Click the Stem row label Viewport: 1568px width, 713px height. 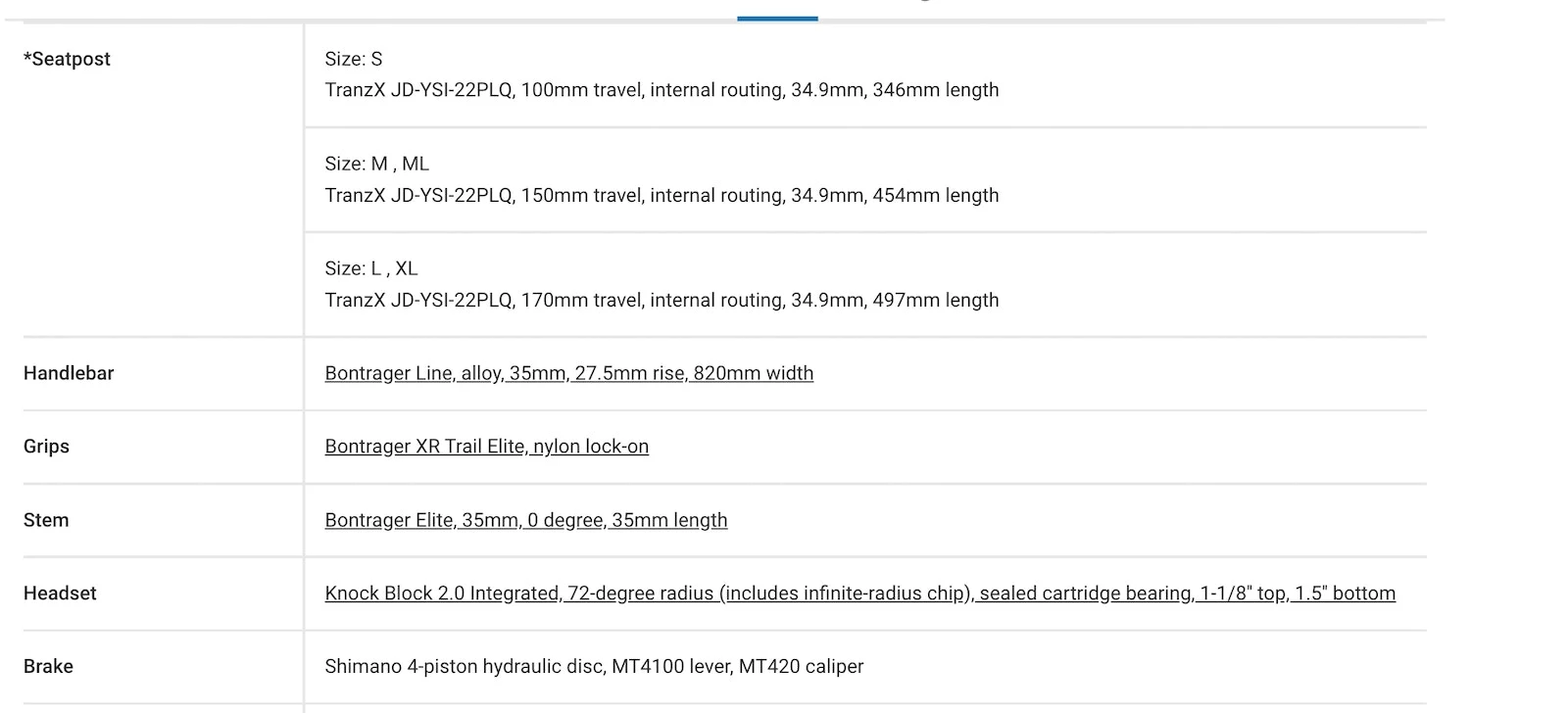(x=46, y=520)
